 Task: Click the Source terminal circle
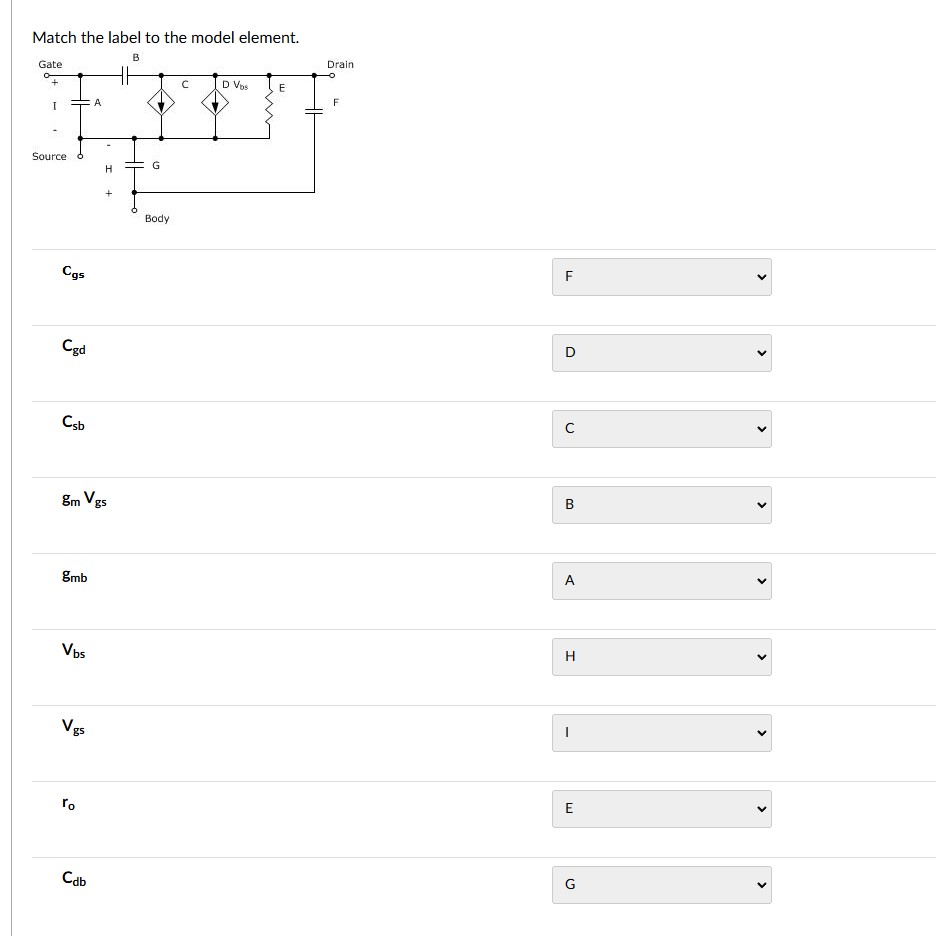coord(80,156)
